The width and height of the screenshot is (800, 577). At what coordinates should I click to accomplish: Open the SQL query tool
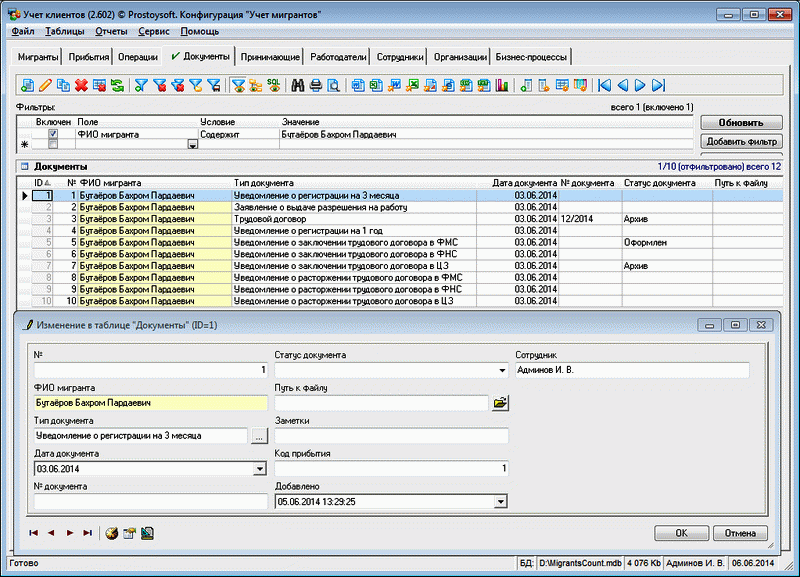tap(273, 86)
